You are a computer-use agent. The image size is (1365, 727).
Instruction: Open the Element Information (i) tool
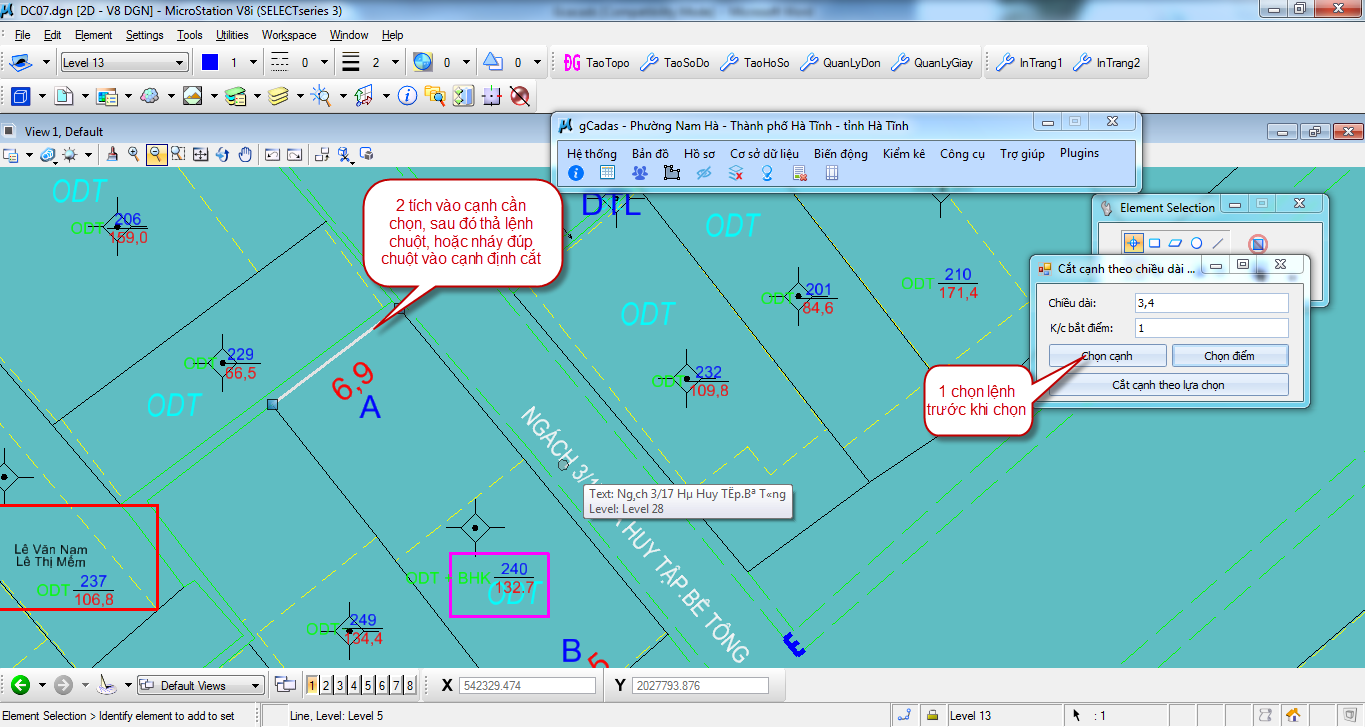407,96
